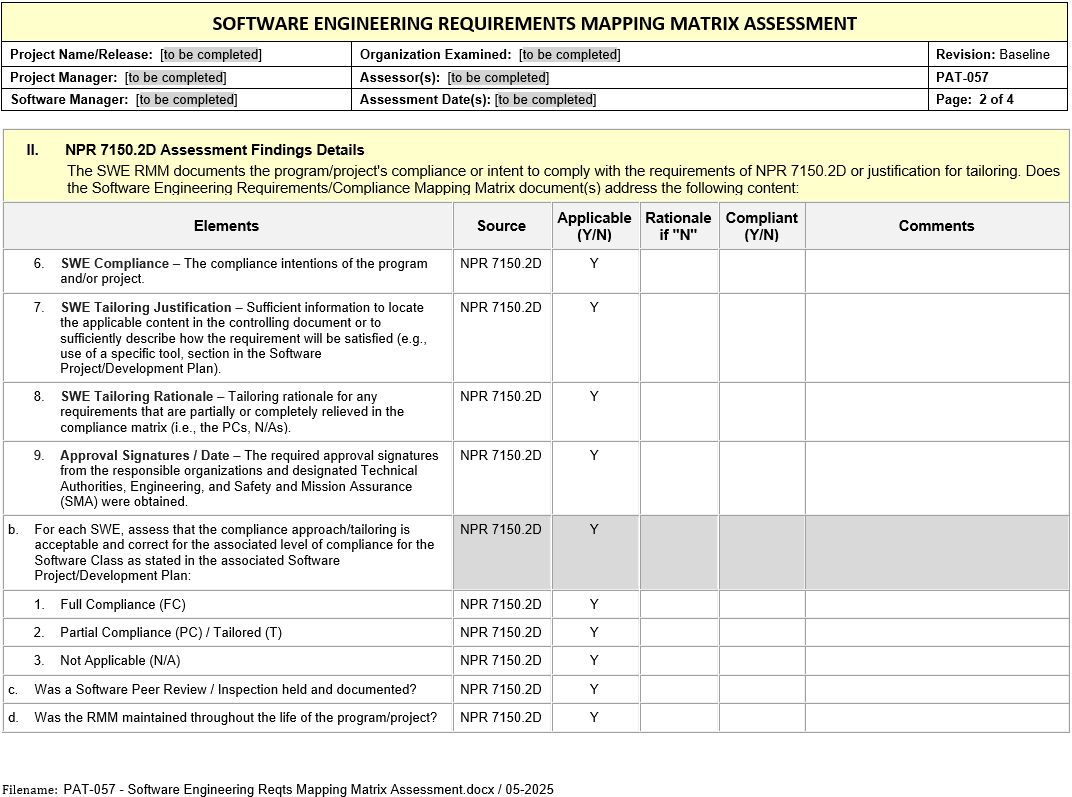Click the Compliant cell for SWE Compliance row
The width and height of the screenshot is (1072, 797).
(761, 271)
